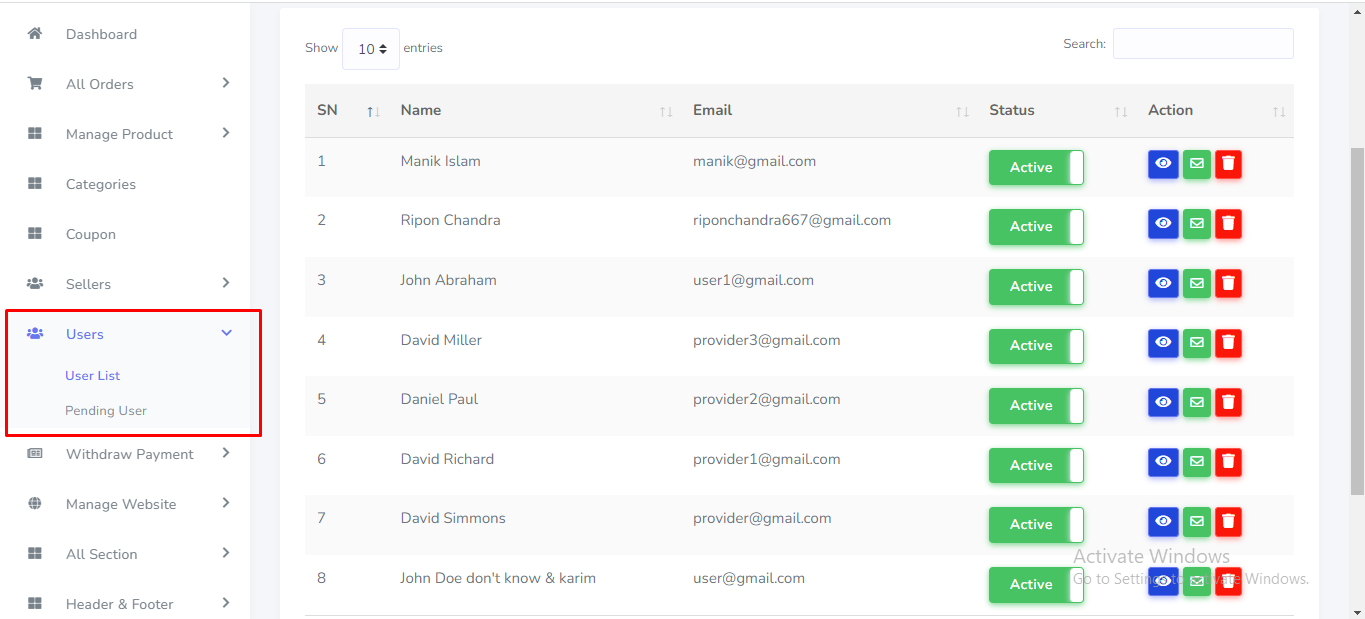Open Categories in the sidebar

(x=100, y=184)
